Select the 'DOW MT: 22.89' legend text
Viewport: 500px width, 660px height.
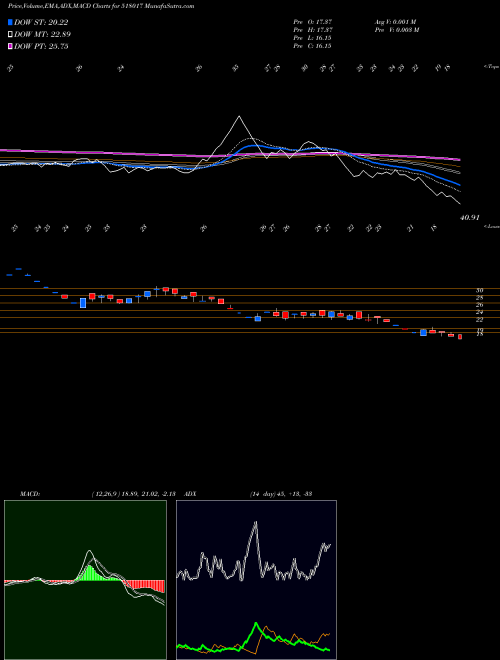42,35
